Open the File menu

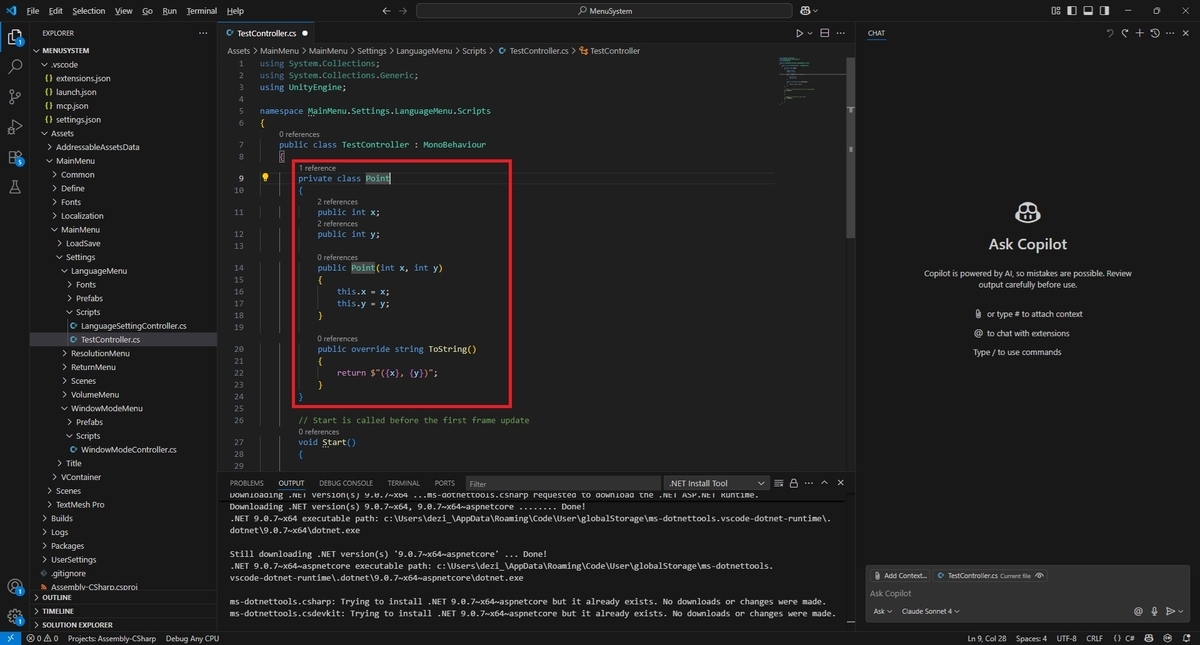tap(33, 11)
